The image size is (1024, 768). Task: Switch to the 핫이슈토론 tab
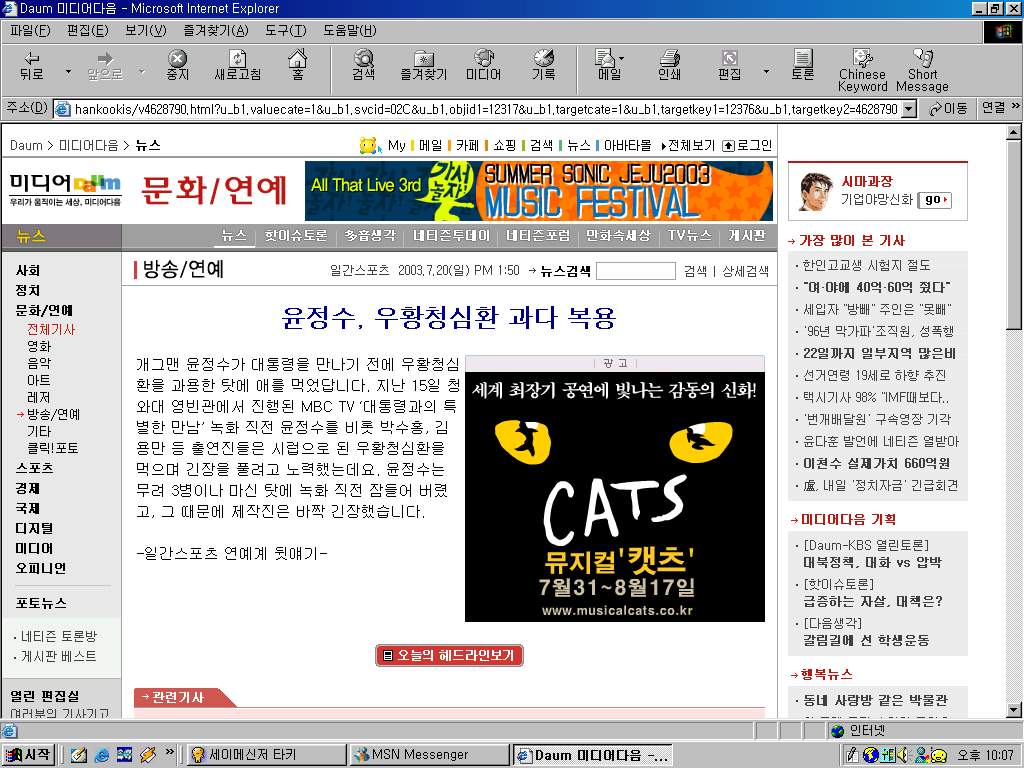(x=295, y=235)
